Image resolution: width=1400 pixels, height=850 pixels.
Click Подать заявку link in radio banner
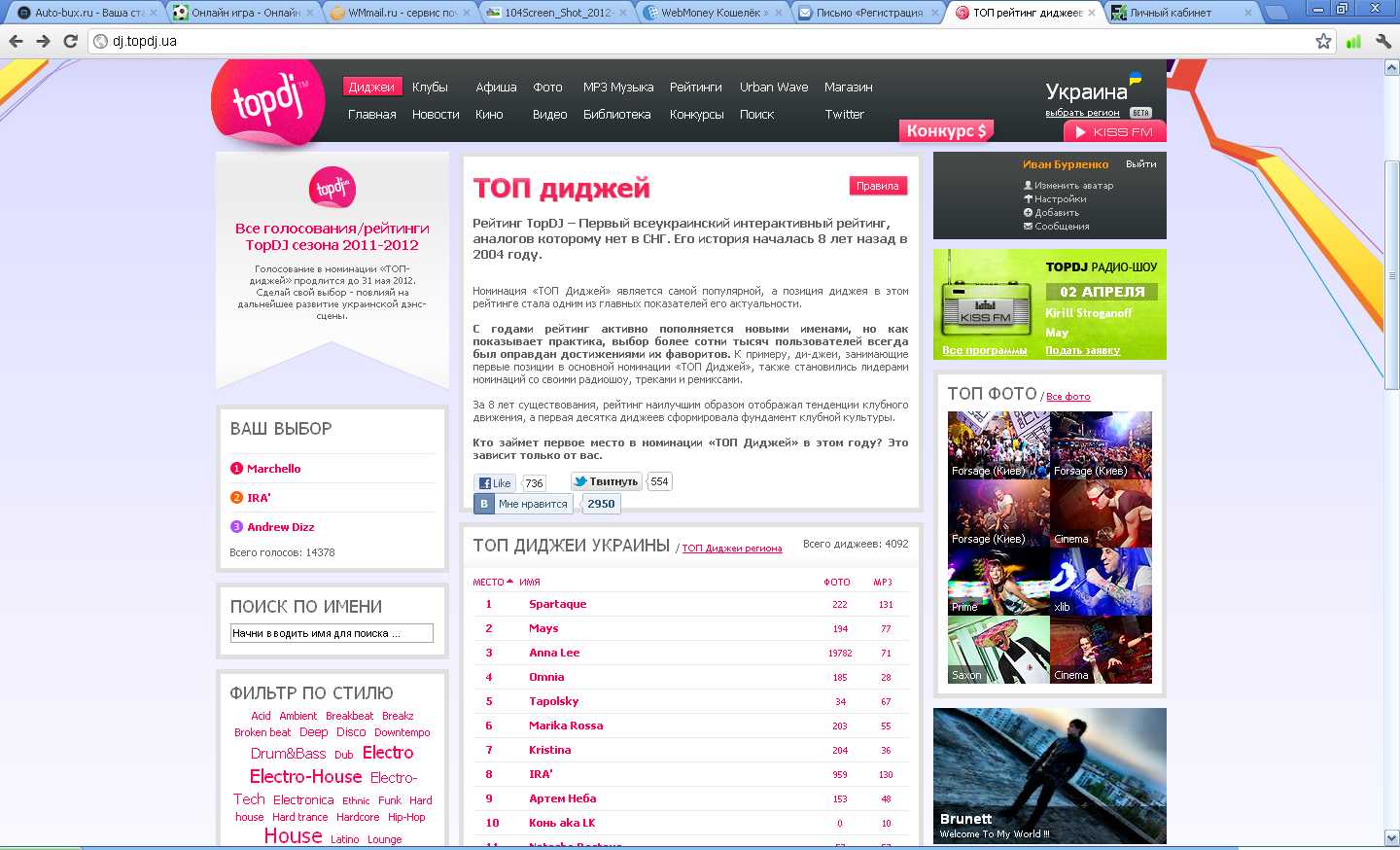click(1082, 350)
